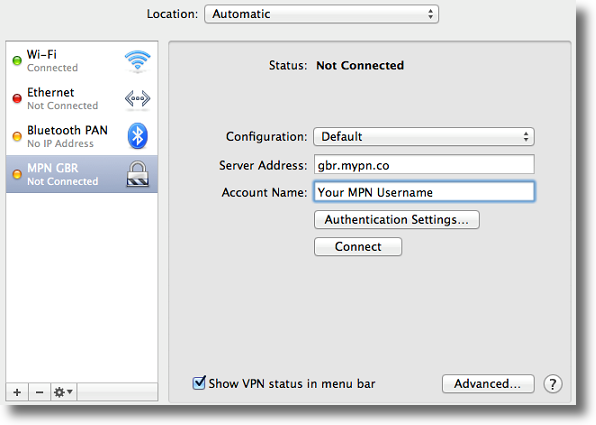Screen dimensions: 596x425
Task: Open Advanced settings
Action: coord(488,384)
